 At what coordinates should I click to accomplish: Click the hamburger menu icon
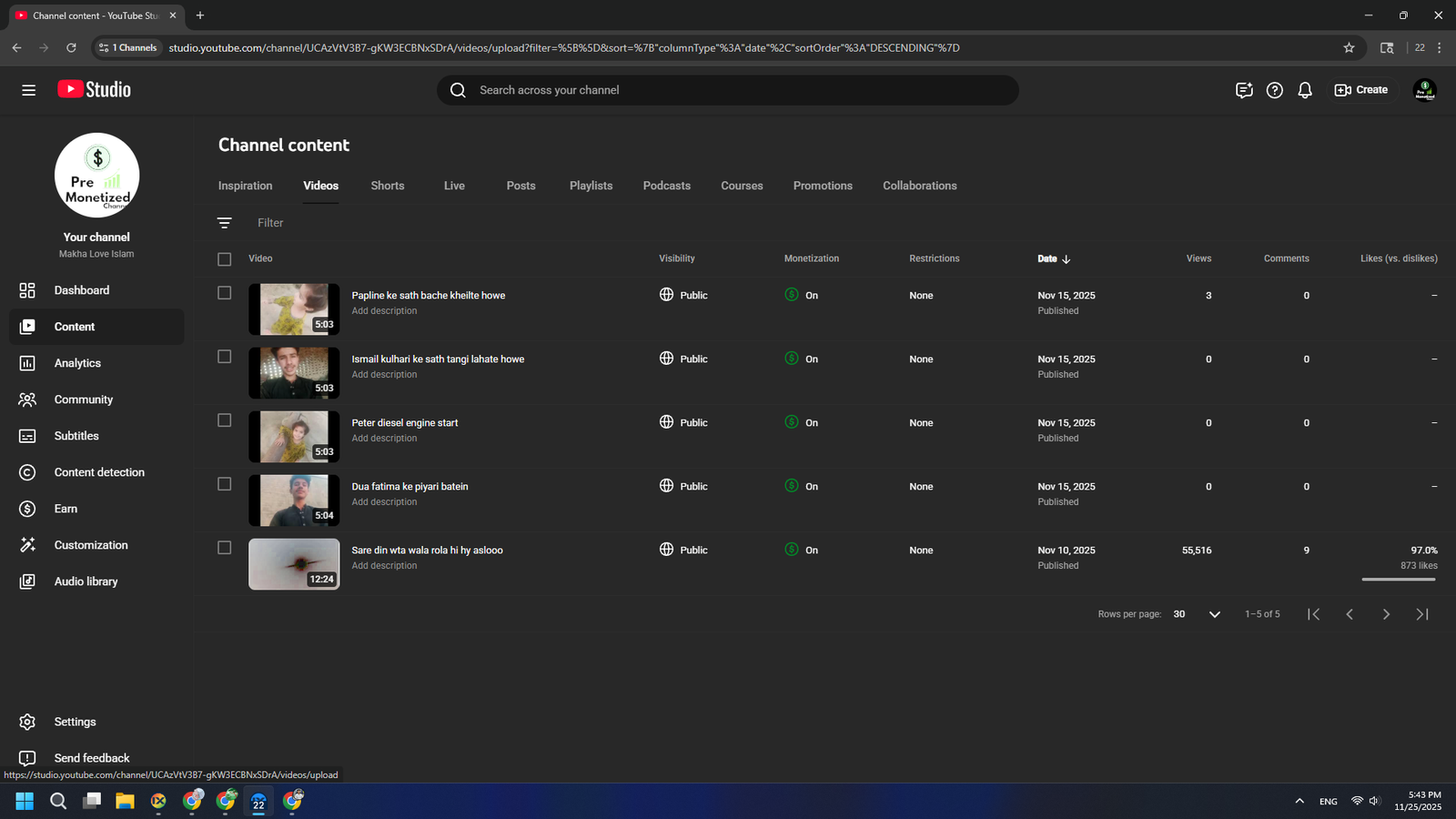(x=29, y=90)
